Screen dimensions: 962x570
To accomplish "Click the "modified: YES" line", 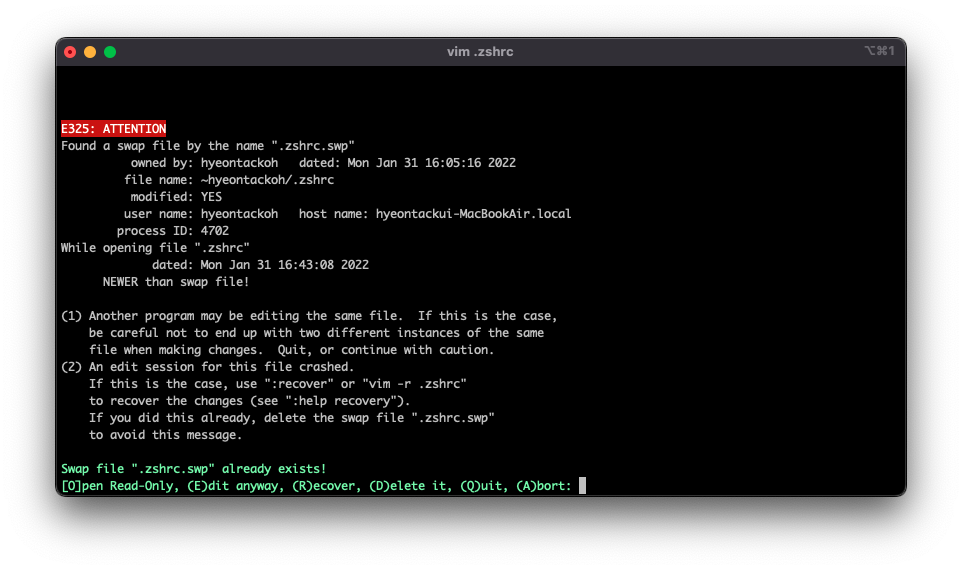I will pyautogui.click(x=176, y=197).
